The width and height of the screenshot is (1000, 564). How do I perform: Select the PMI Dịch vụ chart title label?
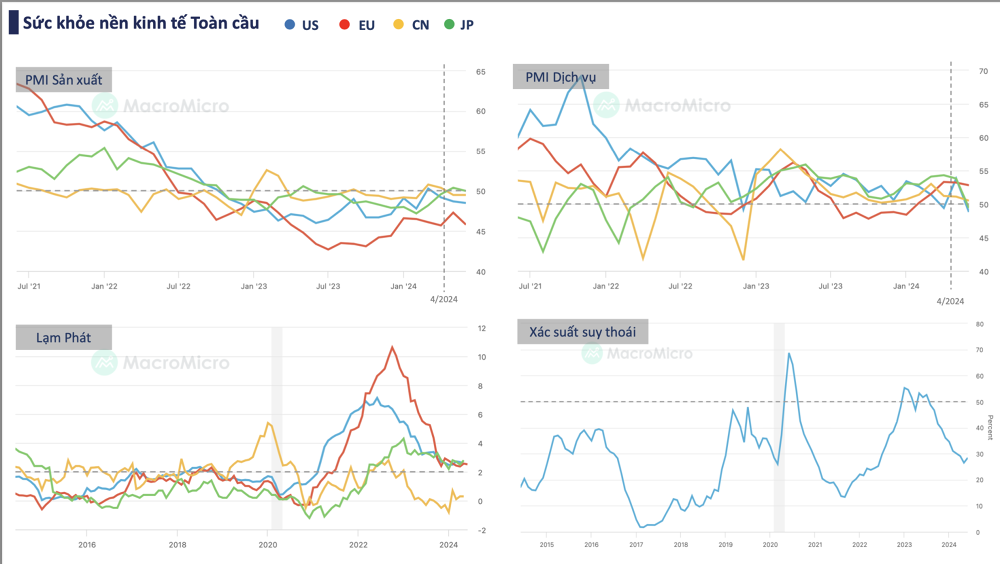pyautogui.click(x=560, y=77)
